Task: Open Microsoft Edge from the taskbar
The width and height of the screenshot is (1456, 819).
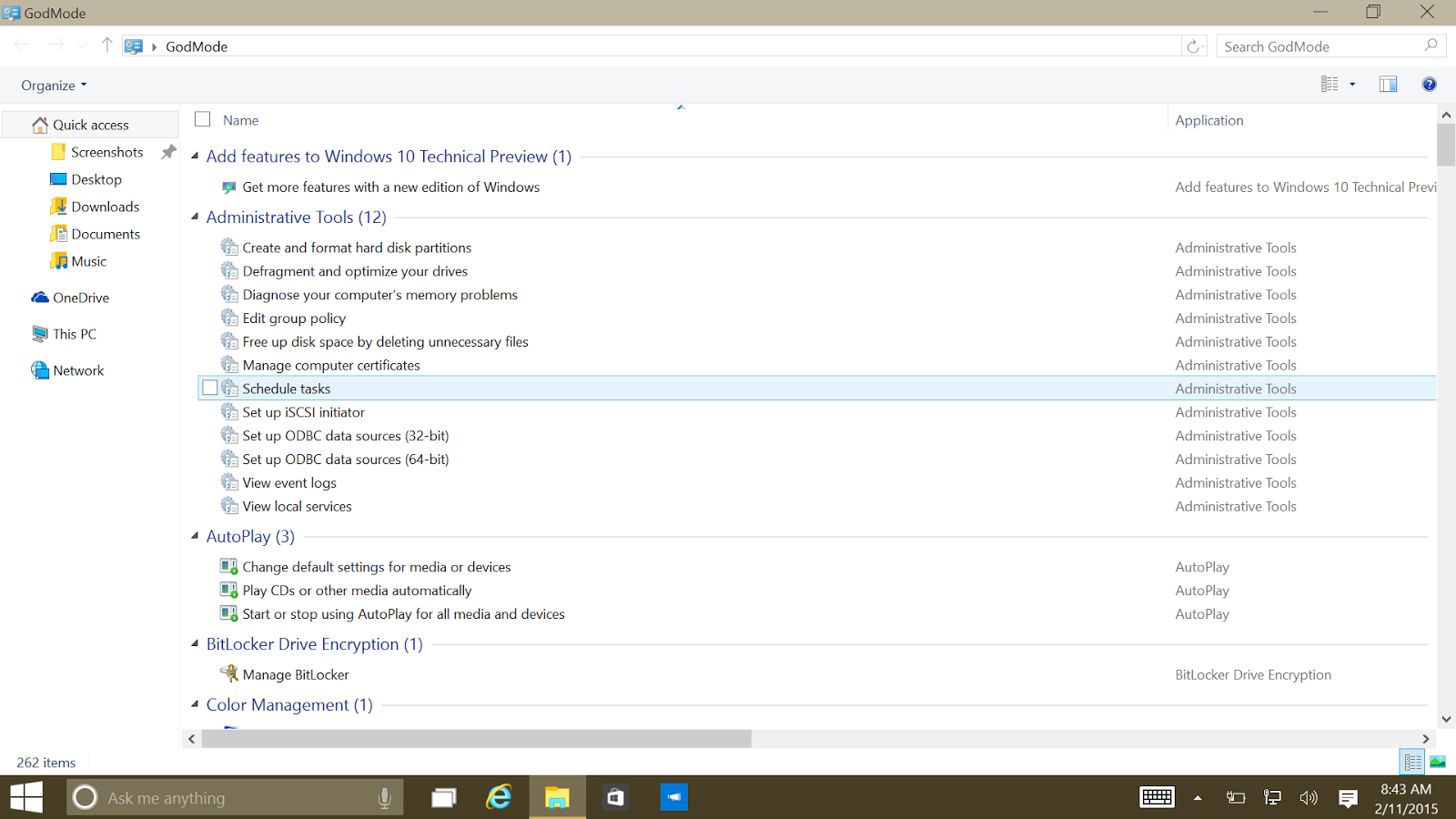Action: pyautogui.click(x=499, y=797)
